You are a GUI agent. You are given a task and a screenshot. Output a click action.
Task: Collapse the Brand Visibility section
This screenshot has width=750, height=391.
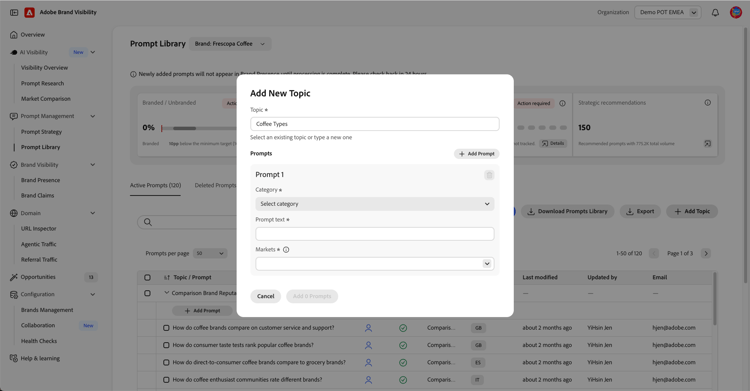click(x=93, y=165)
